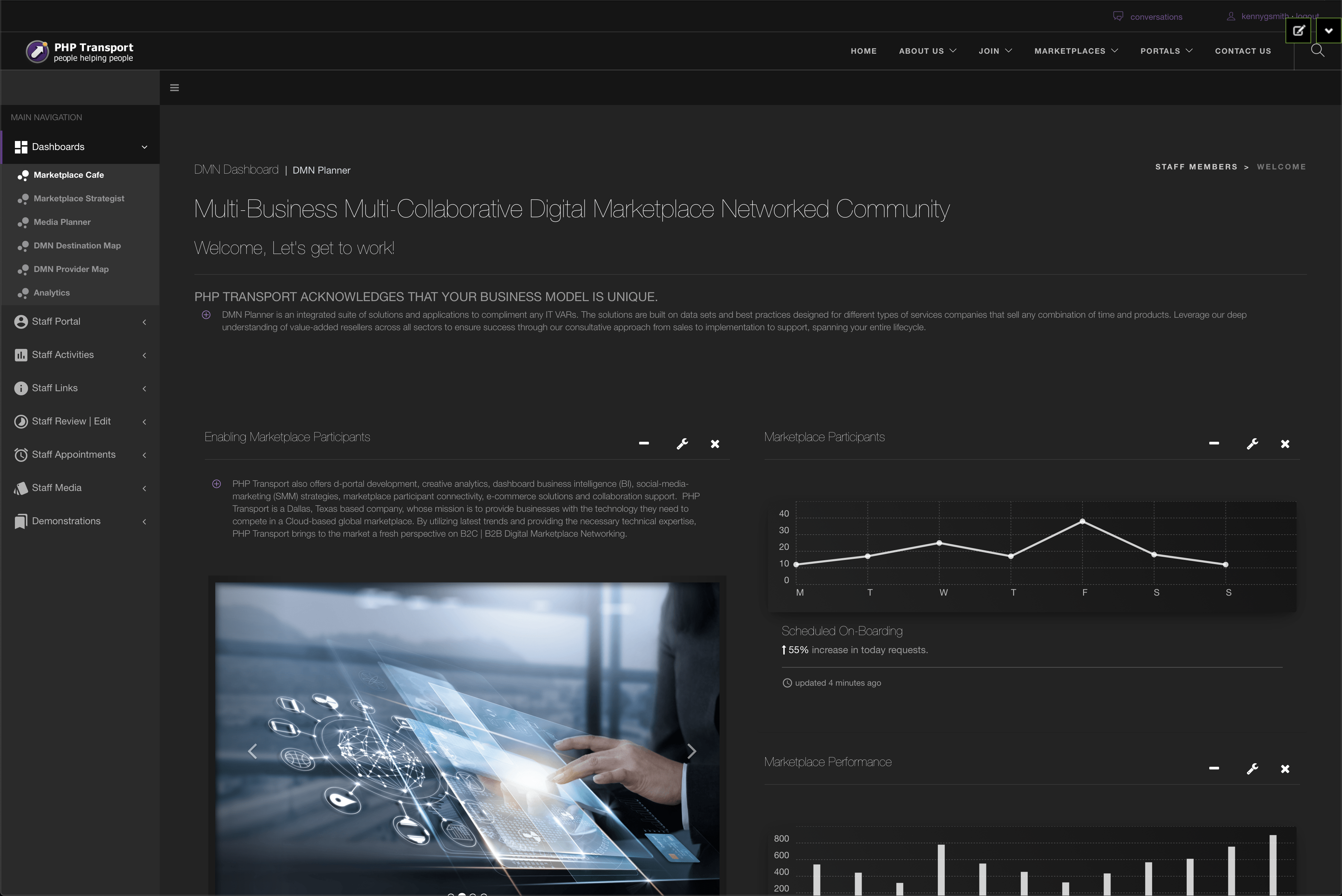Toggle the hamburger sidebar menu
Viewport: 1342px width, 896px height.
point(174,87)
